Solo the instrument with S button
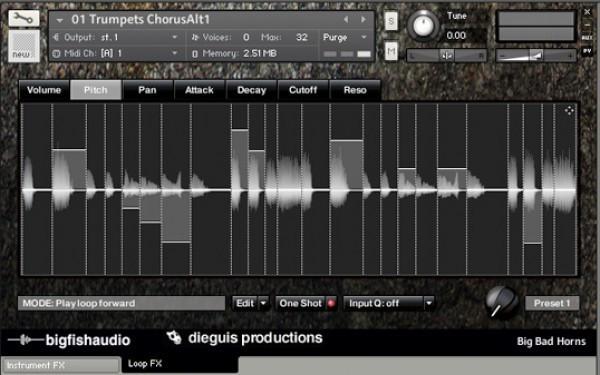Image resolution: width=600 pixels, height=375 pixels. (x=391, y=21)
